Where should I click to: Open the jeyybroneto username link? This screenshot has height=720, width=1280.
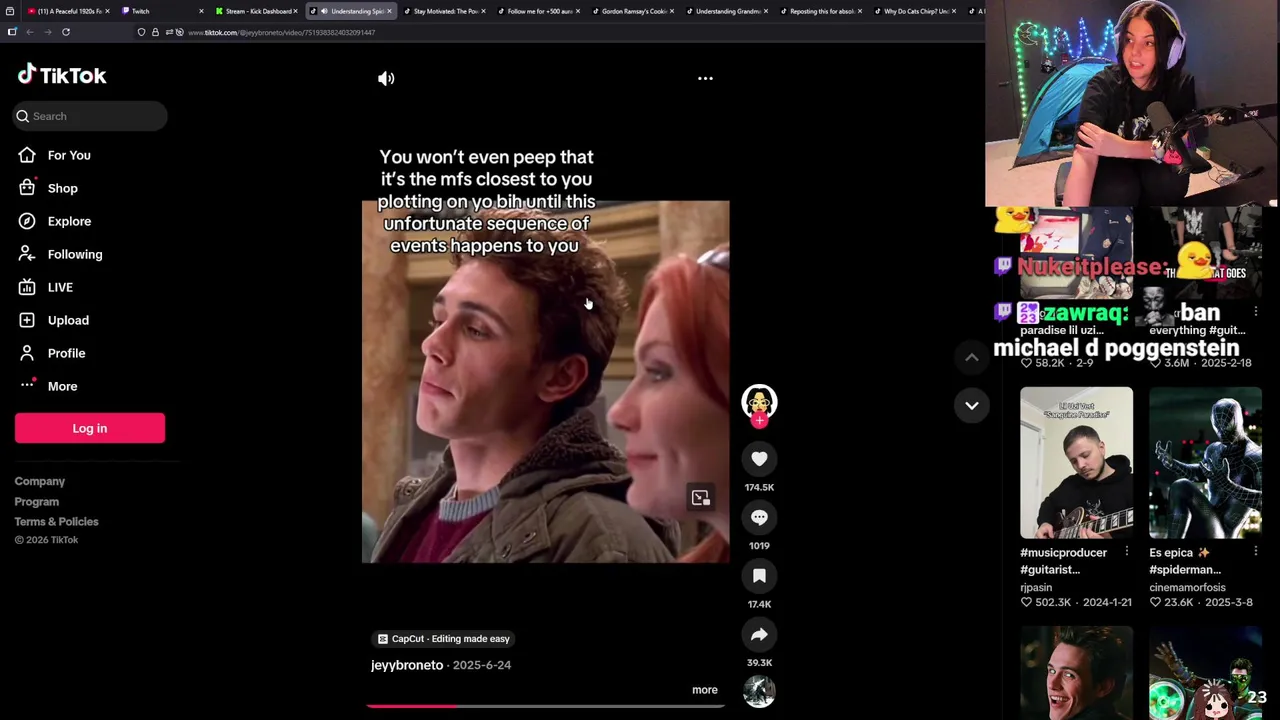[407, 665]
